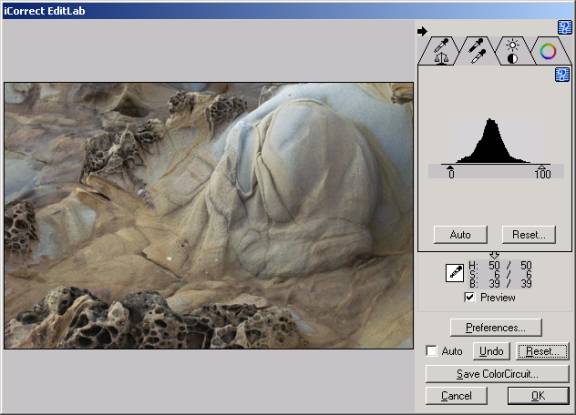Click the help icon inside the histogram panel
Image resolution: width=576 pixels, height=415 pixels.
[562, 75]
